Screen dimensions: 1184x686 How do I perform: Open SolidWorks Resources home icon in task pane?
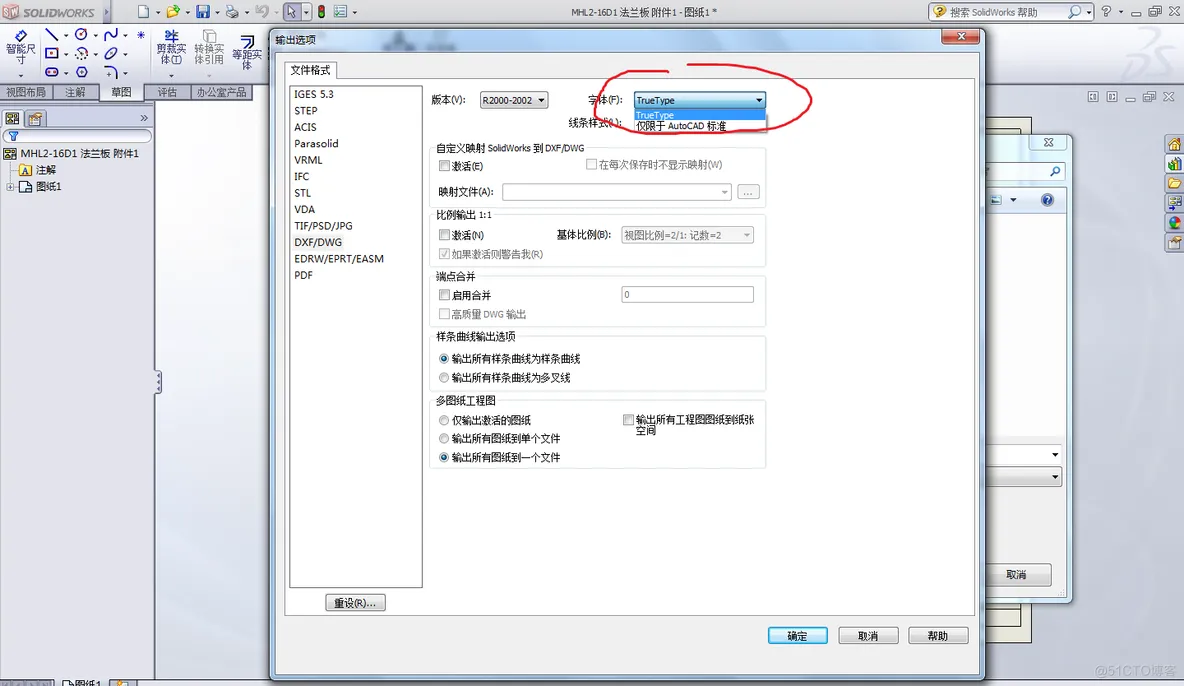pyautogui.click(x=1174, y=144)
